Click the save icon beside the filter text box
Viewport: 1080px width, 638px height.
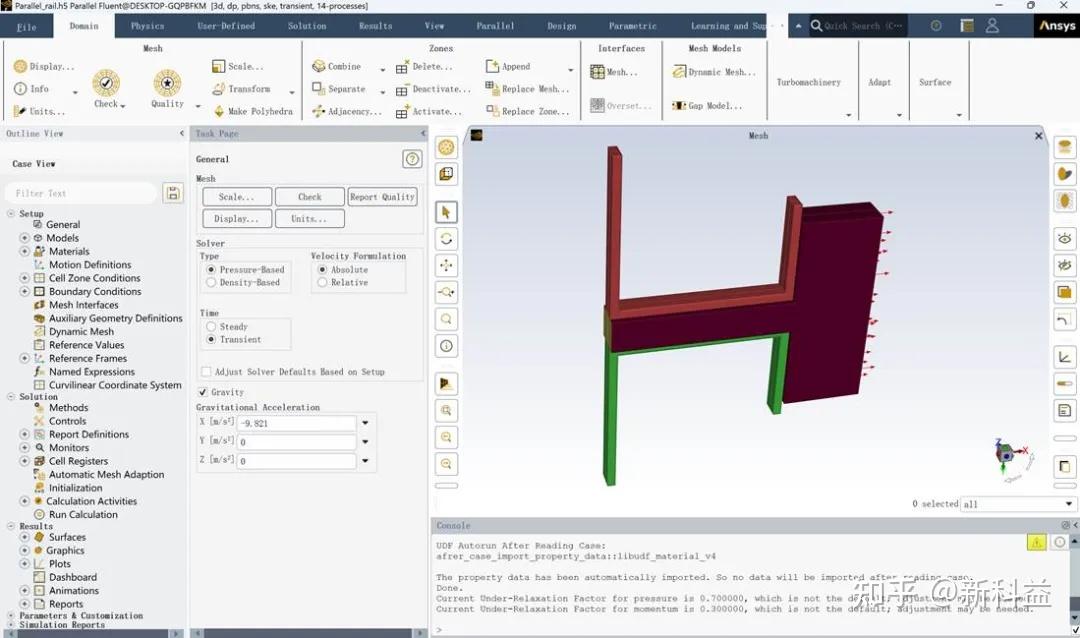pos(173,193)
